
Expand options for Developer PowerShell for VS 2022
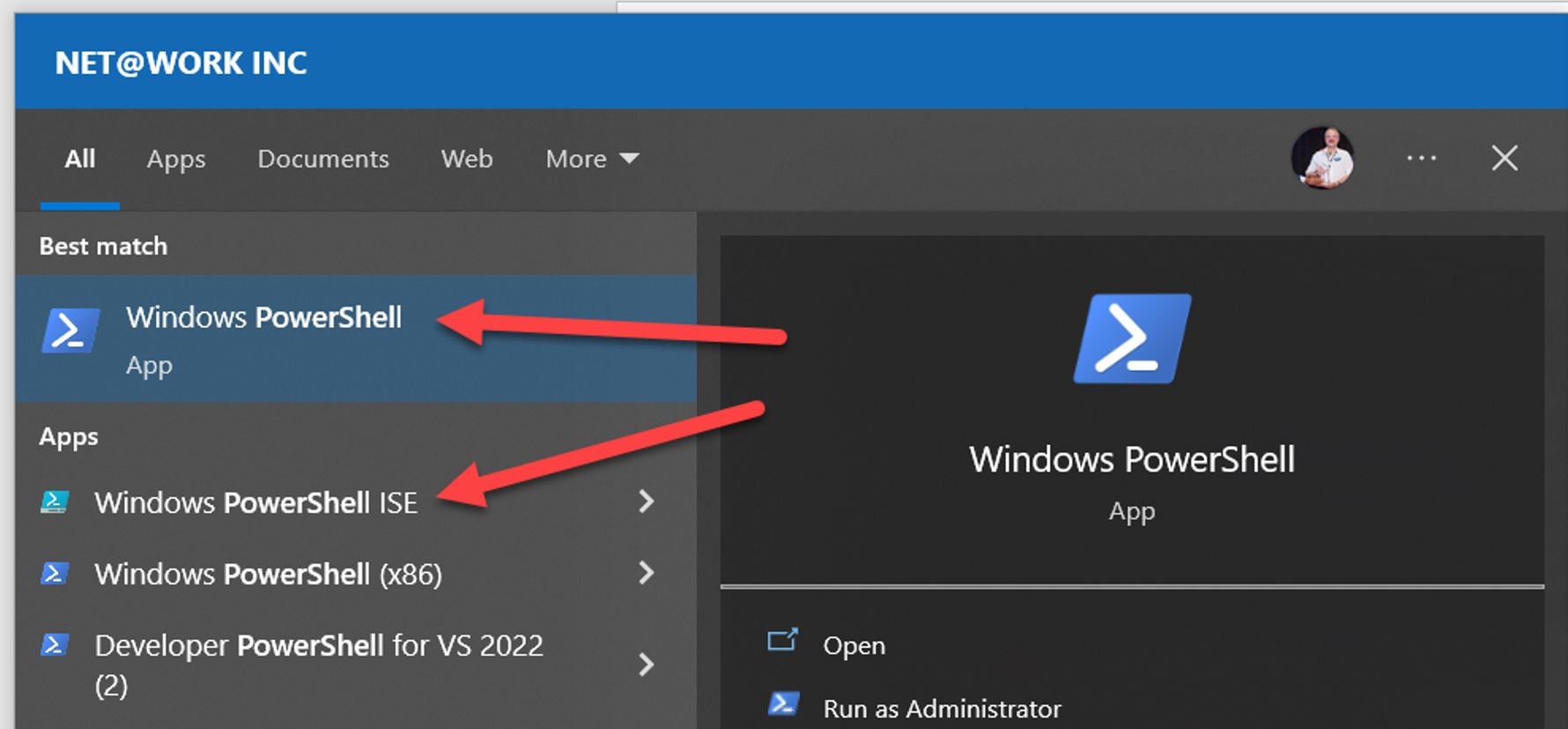647,664
